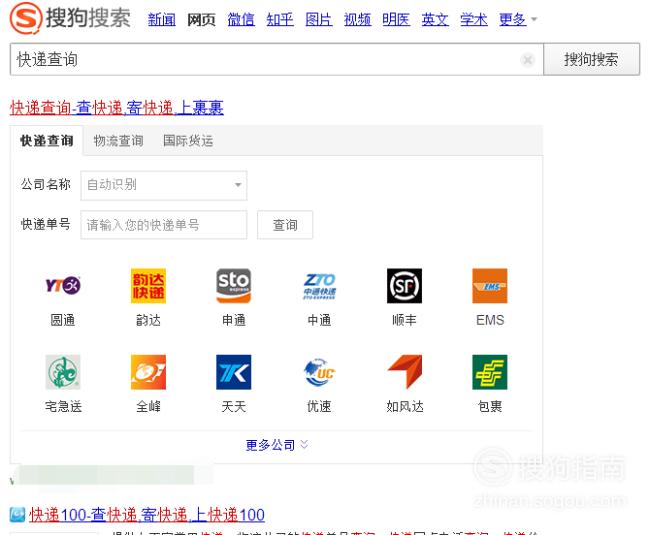
Task: Click the EMS text label
Action: click(x=490, y=320)
